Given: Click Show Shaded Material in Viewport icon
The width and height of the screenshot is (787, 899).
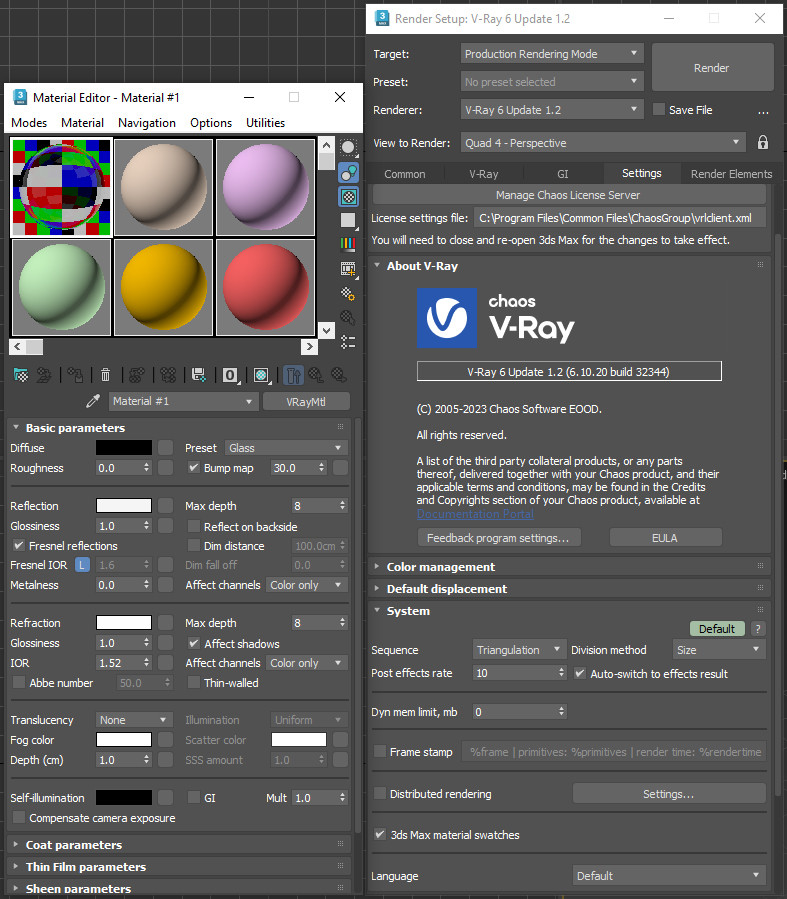Looking at the screenshot, I should (x=261, y=375).
